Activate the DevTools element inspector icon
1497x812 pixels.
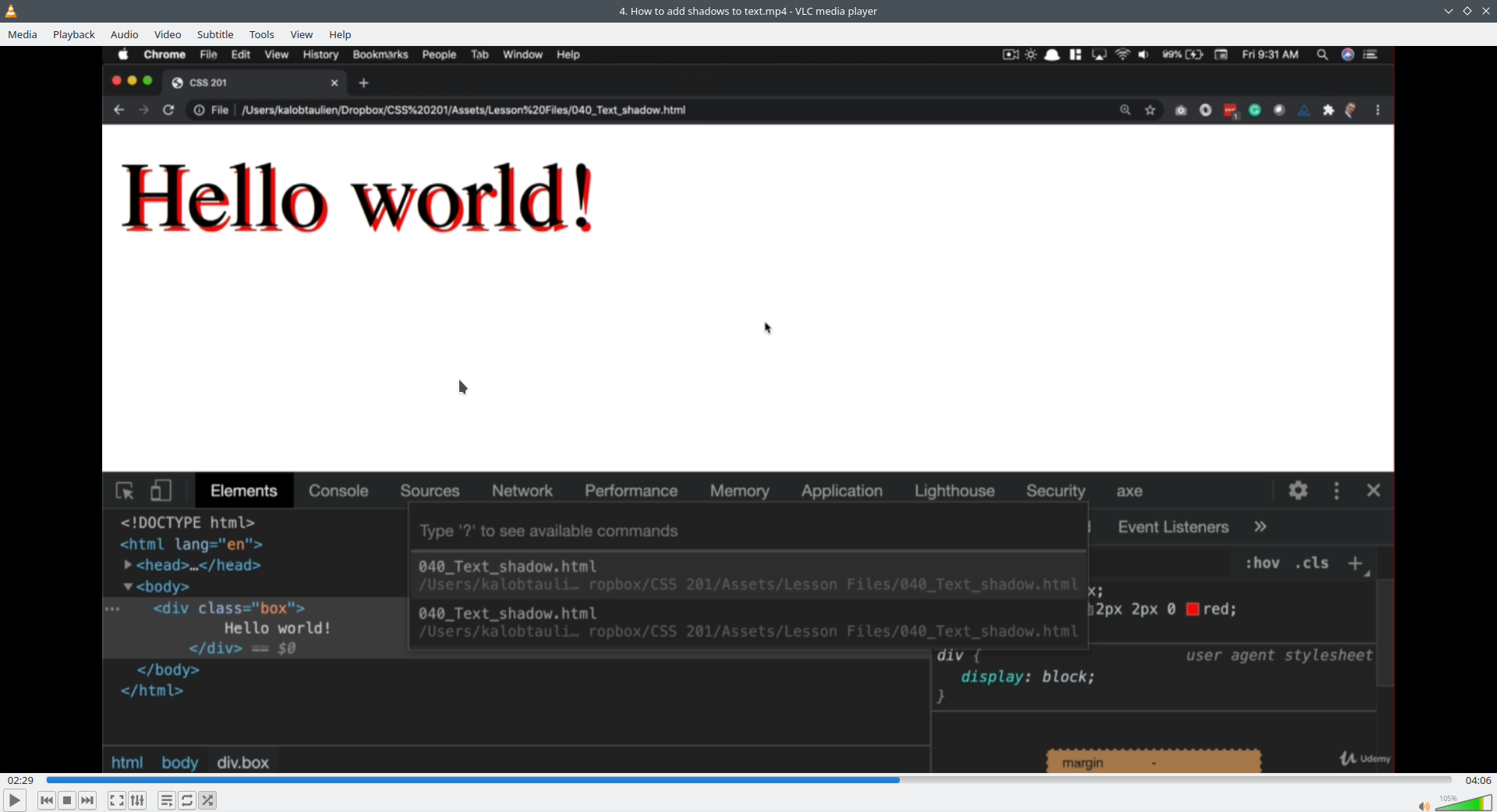click(x=125, y=491)
